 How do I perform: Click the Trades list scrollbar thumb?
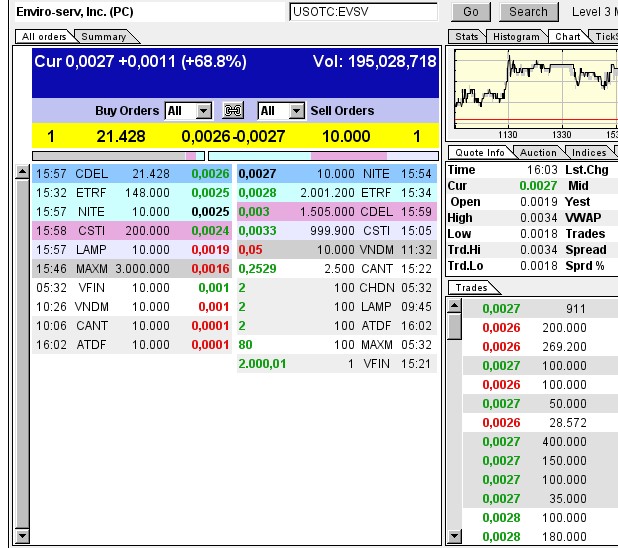(454, 326)
